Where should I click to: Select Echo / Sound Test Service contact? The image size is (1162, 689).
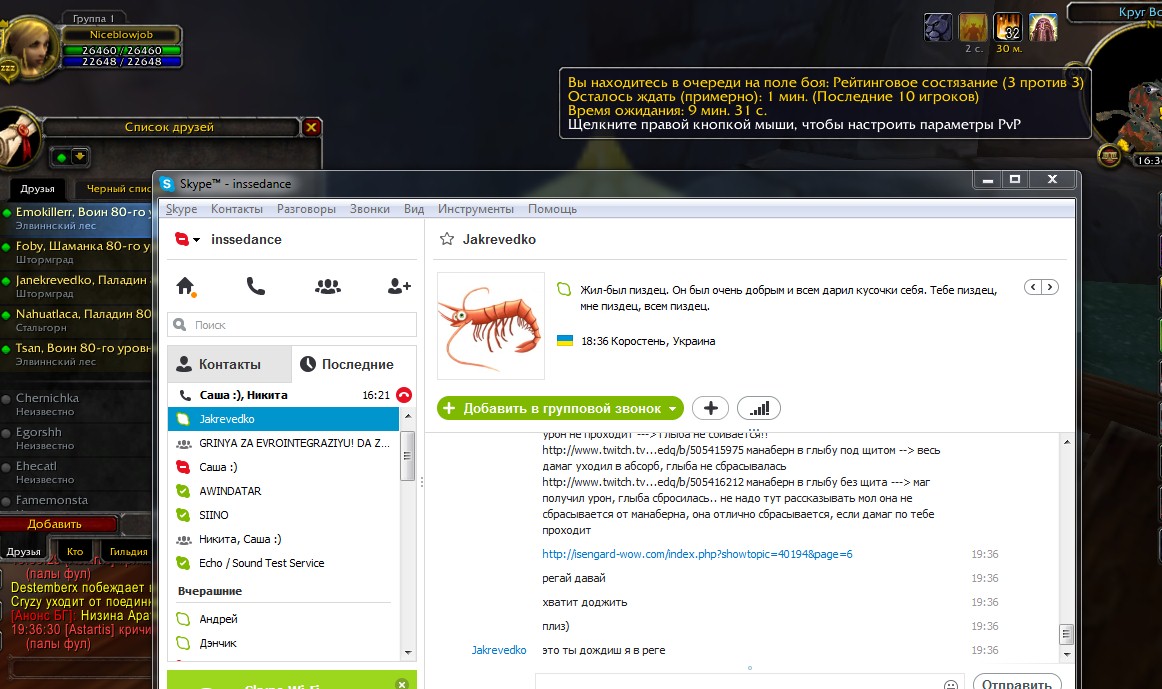pos(283,563)
